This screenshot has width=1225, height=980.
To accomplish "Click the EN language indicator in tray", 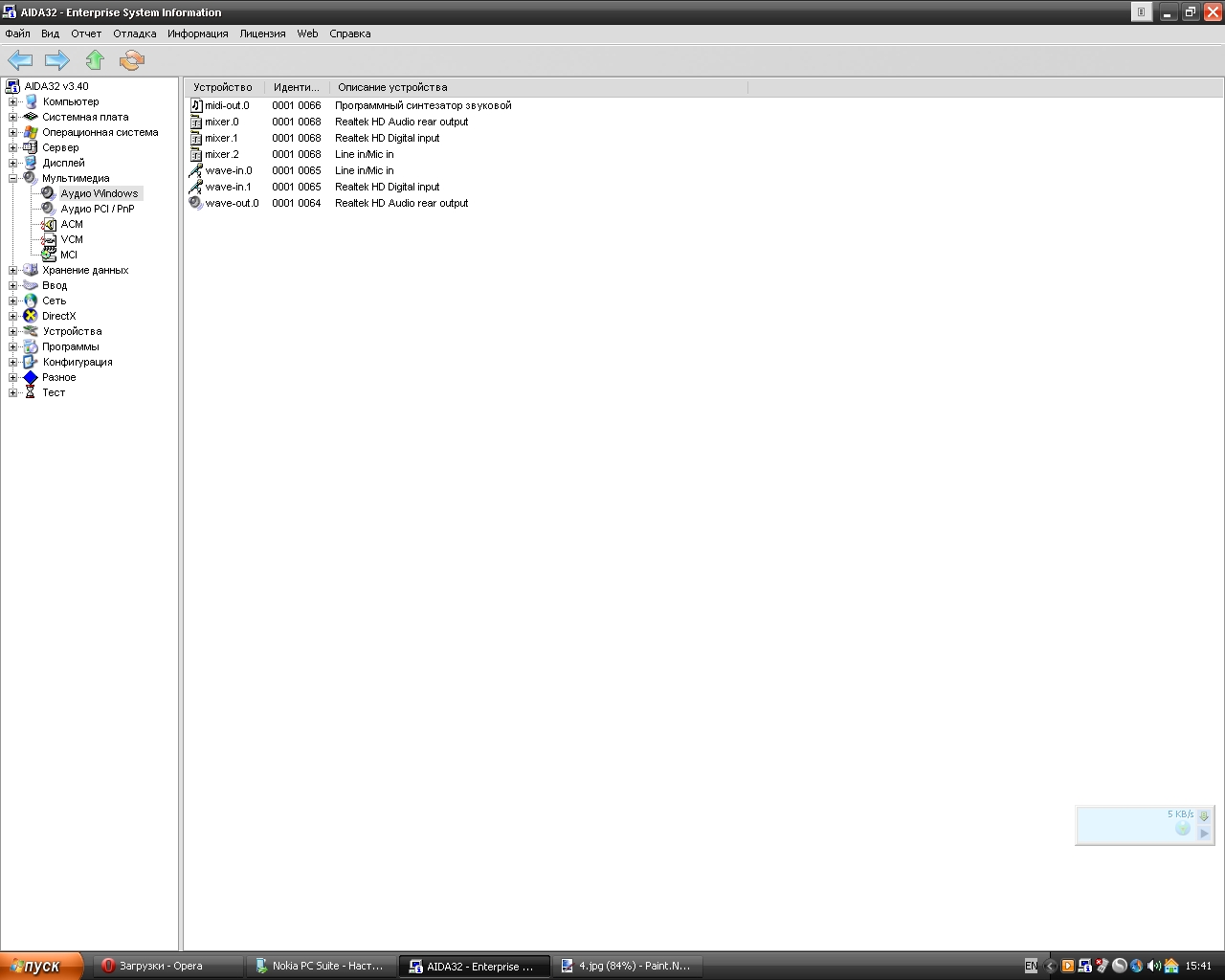I will coord(1031,967).
